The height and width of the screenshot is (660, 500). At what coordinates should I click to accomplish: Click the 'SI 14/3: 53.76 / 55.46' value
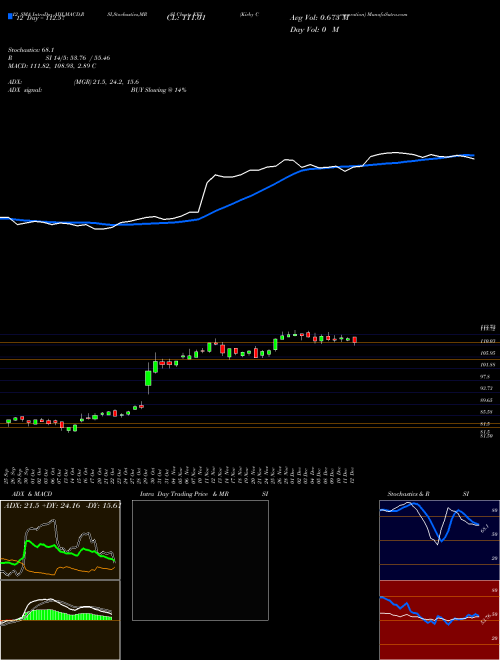pos(78,58)
